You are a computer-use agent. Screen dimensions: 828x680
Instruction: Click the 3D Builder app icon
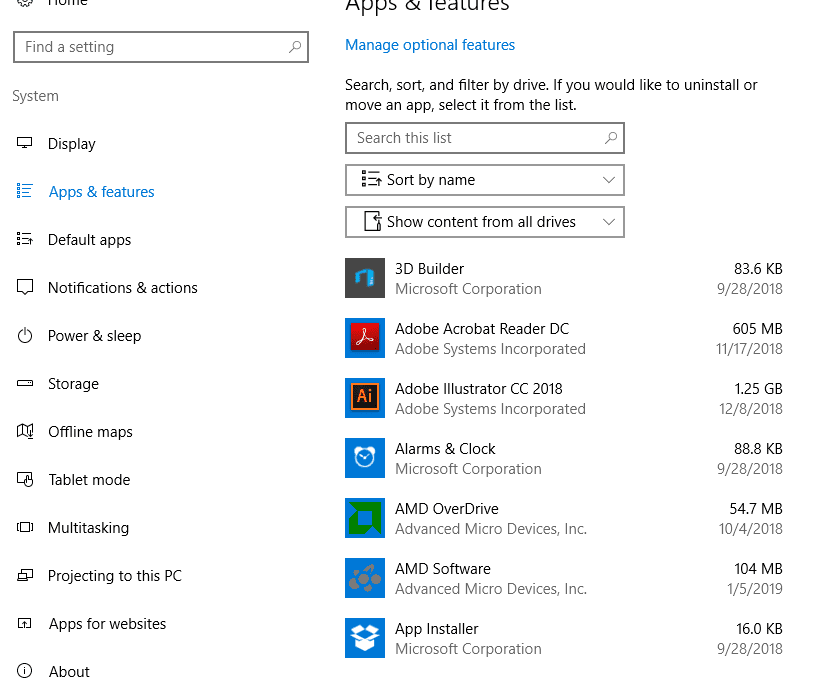point(365,278)
